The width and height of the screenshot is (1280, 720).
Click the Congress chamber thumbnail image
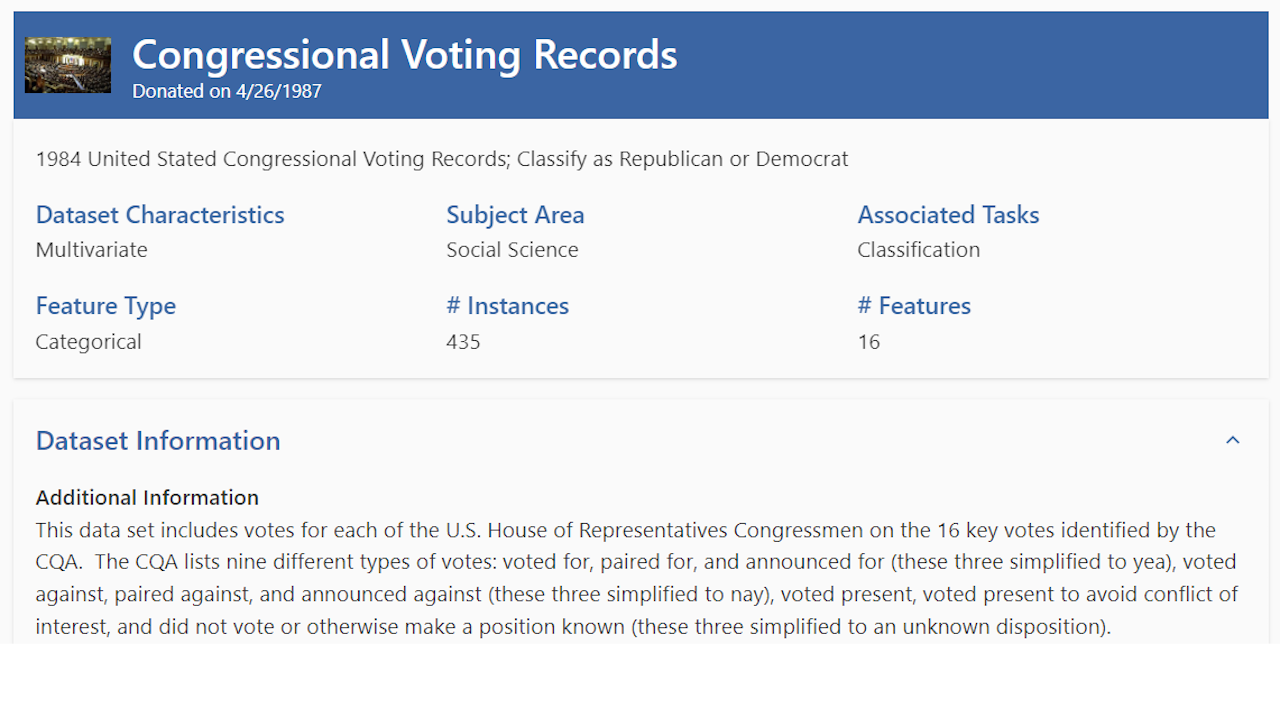pos(67,64)
